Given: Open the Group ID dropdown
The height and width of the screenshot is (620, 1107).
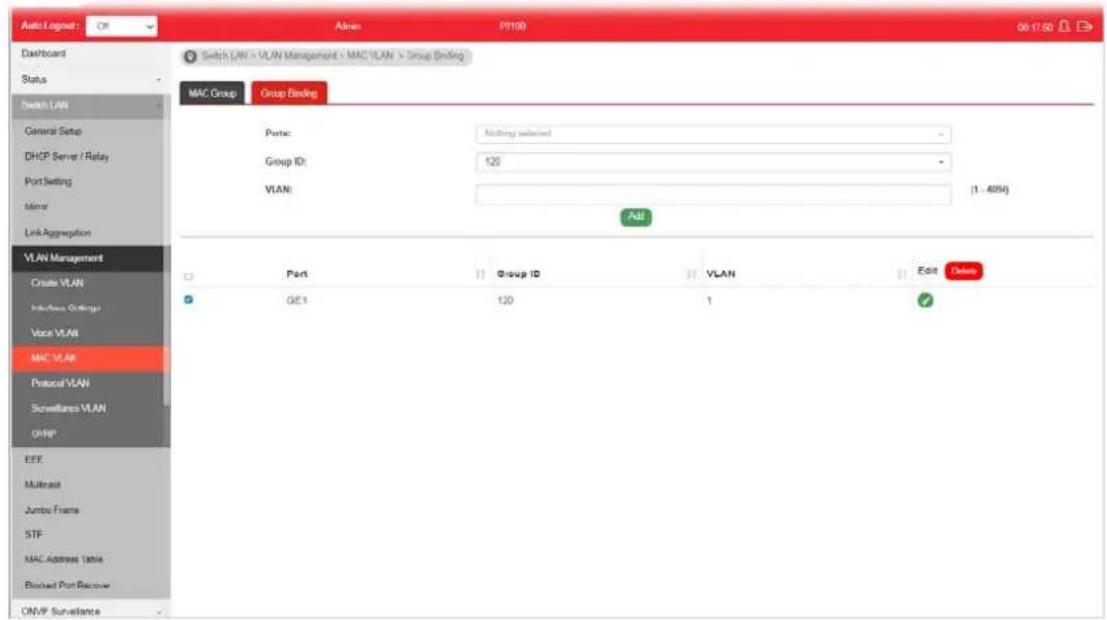Looking at the screenshot, I should [713, 162].
